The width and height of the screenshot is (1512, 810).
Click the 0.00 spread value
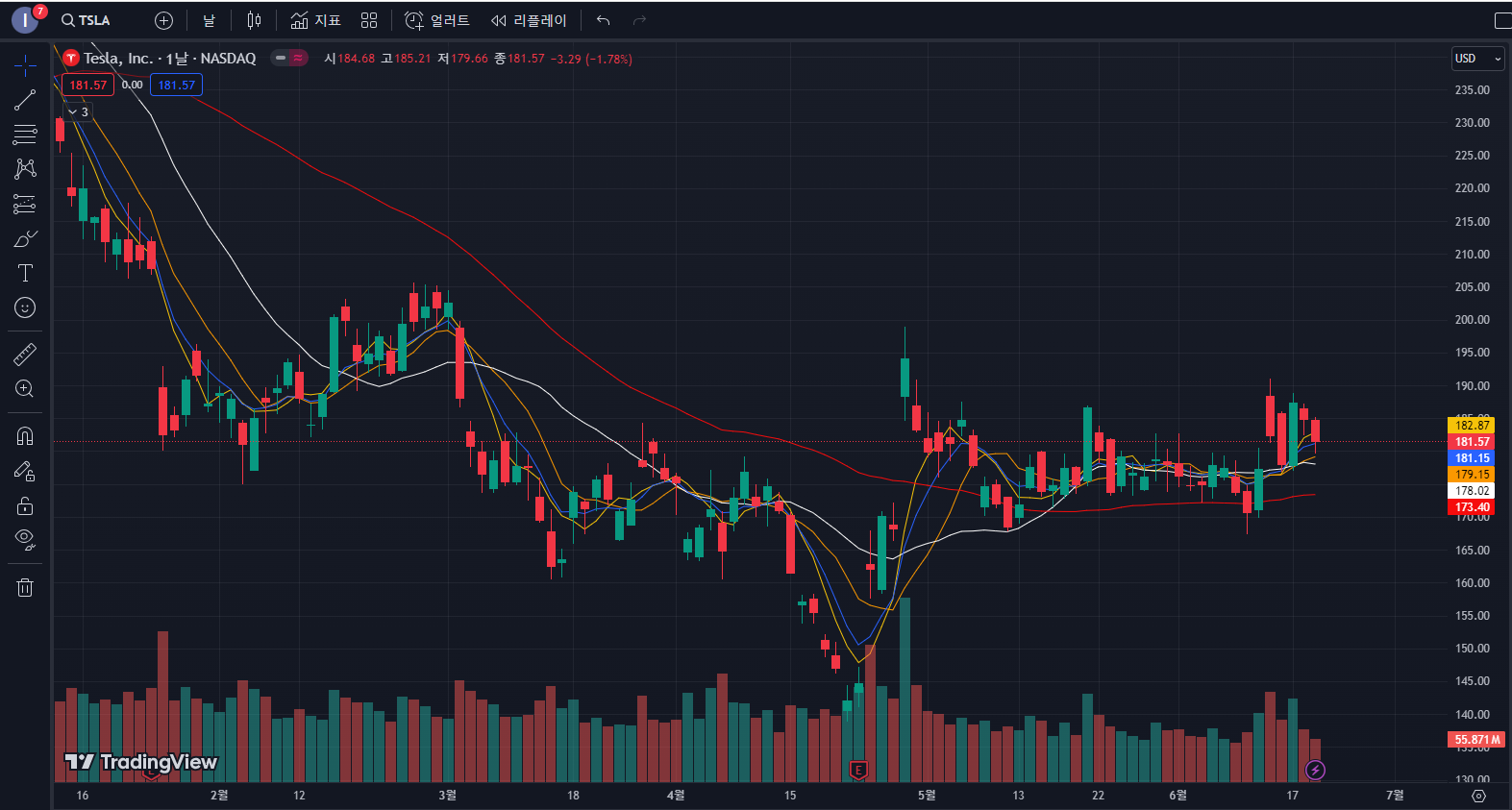pos(133,85)
